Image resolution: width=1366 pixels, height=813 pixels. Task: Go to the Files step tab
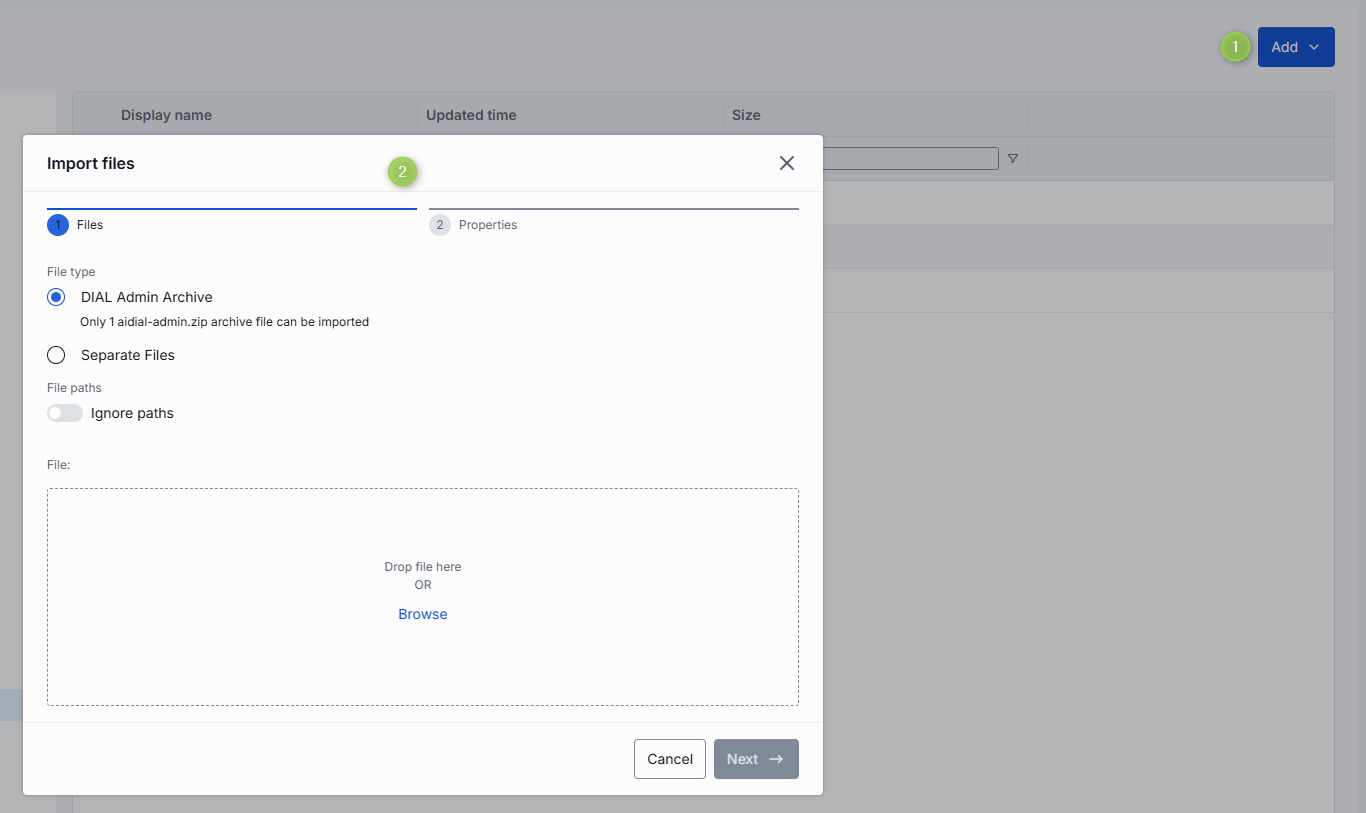pyautogui.click(x=90, y=225)
